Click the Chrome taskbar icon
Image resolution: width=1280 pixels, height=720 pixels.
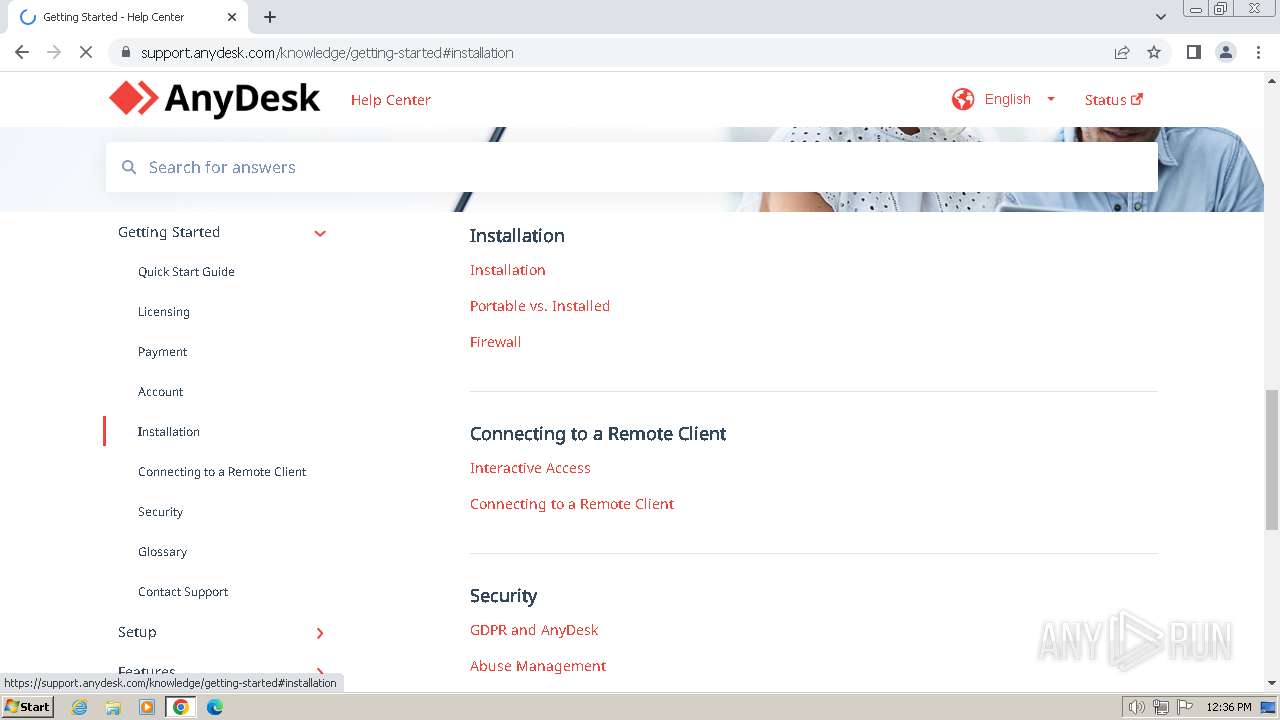pos(181,707)
